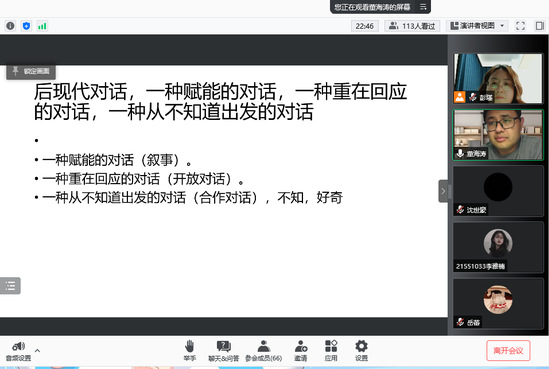Open the screen-share banner menu icon
This screenshot has width=549, height=369.
423,7
